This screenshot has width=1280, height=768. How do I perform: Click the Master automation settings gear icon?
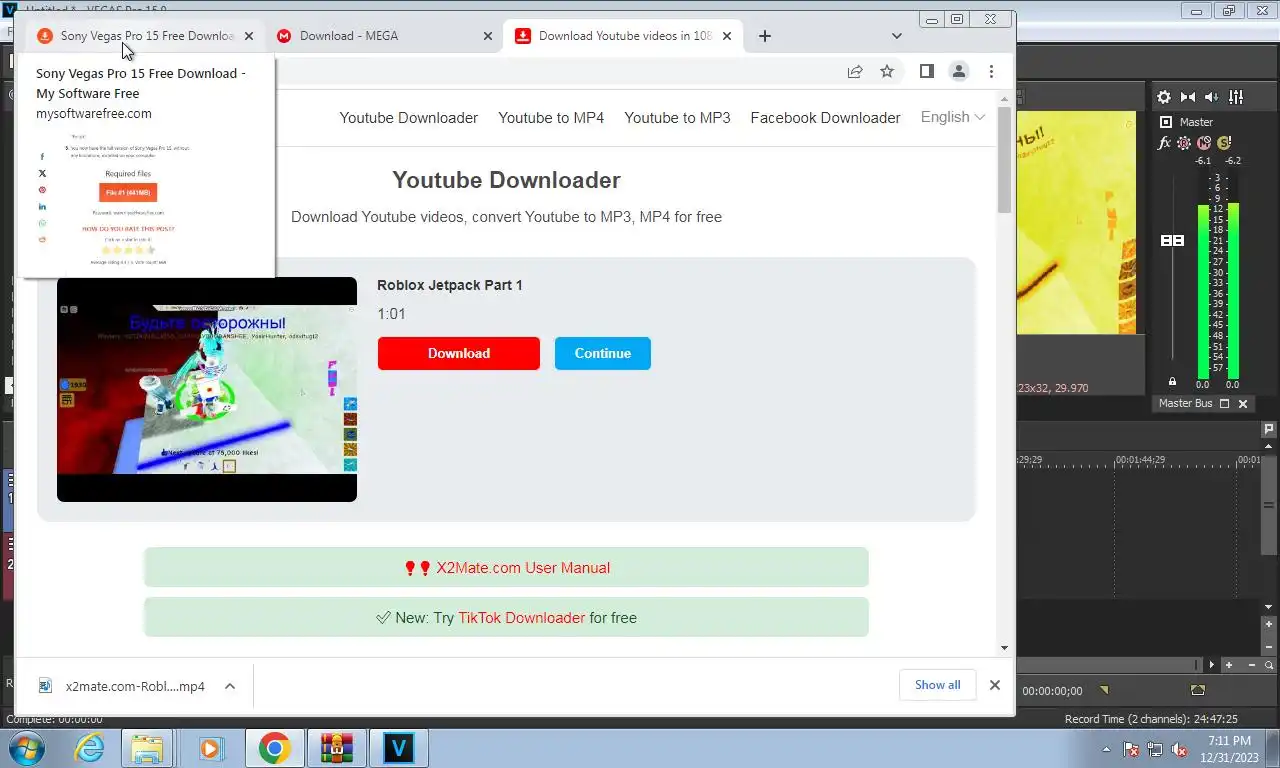[1184, 143]
